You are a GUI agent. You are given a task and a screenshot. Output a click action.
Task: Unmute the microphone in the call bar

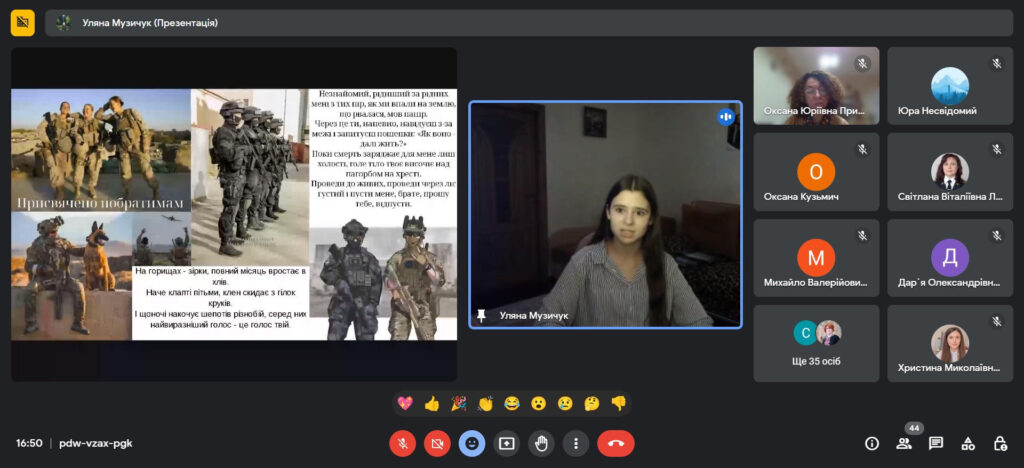(402, 443)
